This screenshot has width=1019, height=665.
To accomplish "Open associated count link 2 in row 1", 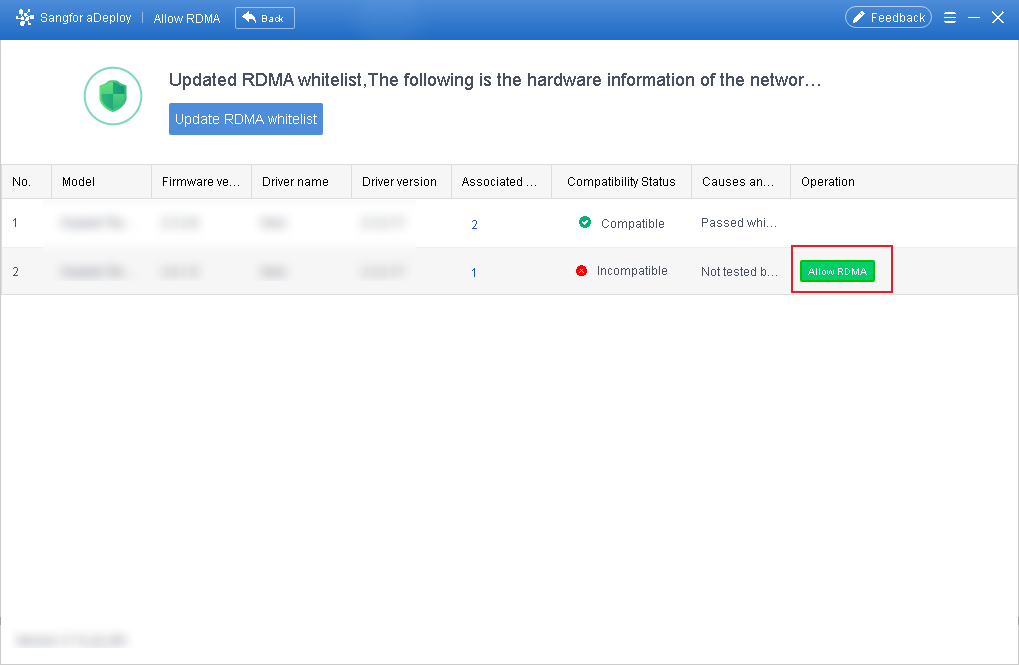I will click(x=474, y=224).
